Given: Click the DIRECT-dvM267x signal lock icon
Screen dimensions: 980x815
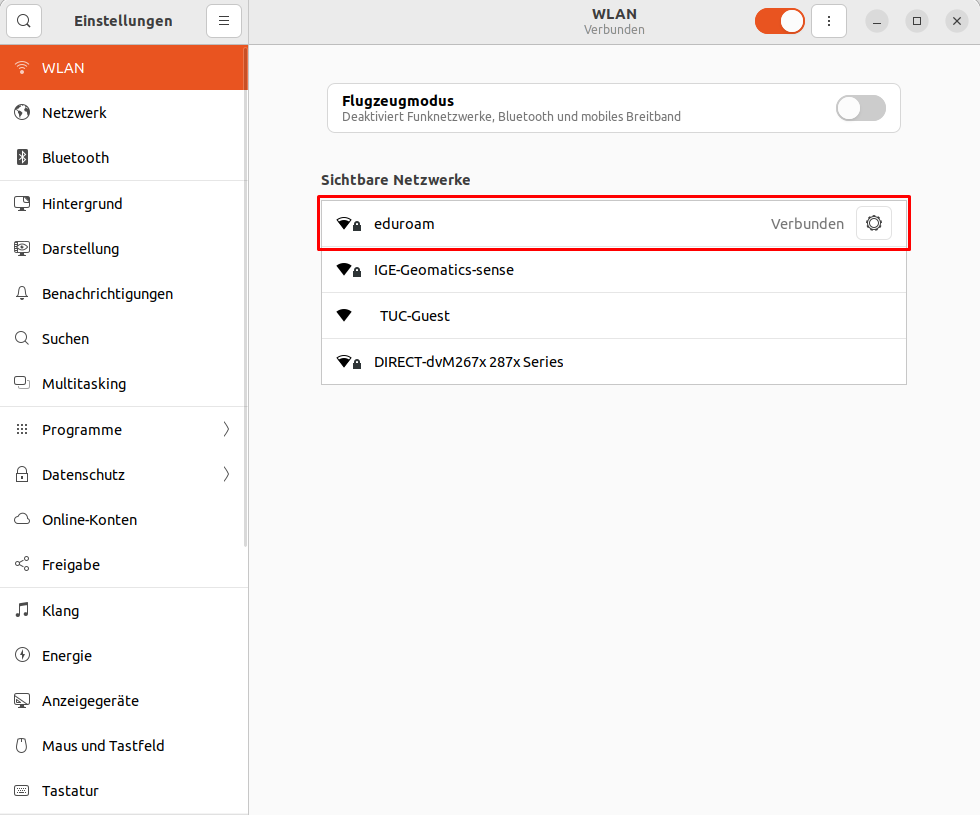Looking at the screenshot, I should coord(348,362).
